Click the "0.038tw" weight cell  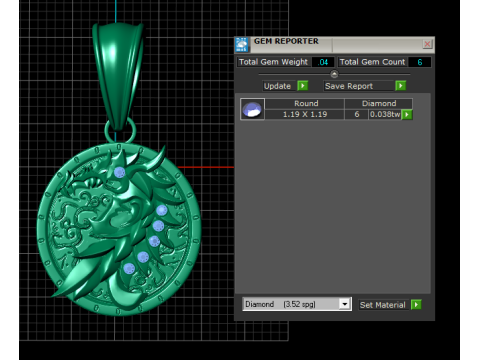[385, 114]
